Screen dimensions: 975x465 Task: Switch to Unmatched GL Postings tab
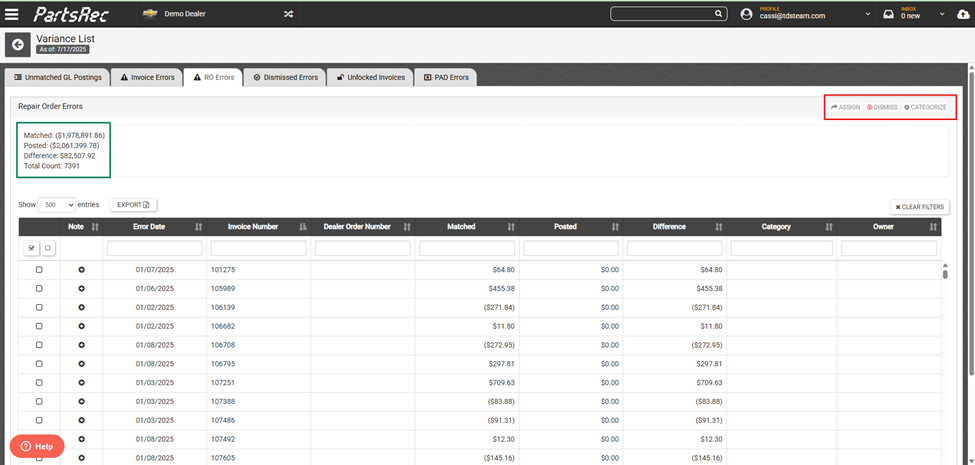tap(58, 78)
